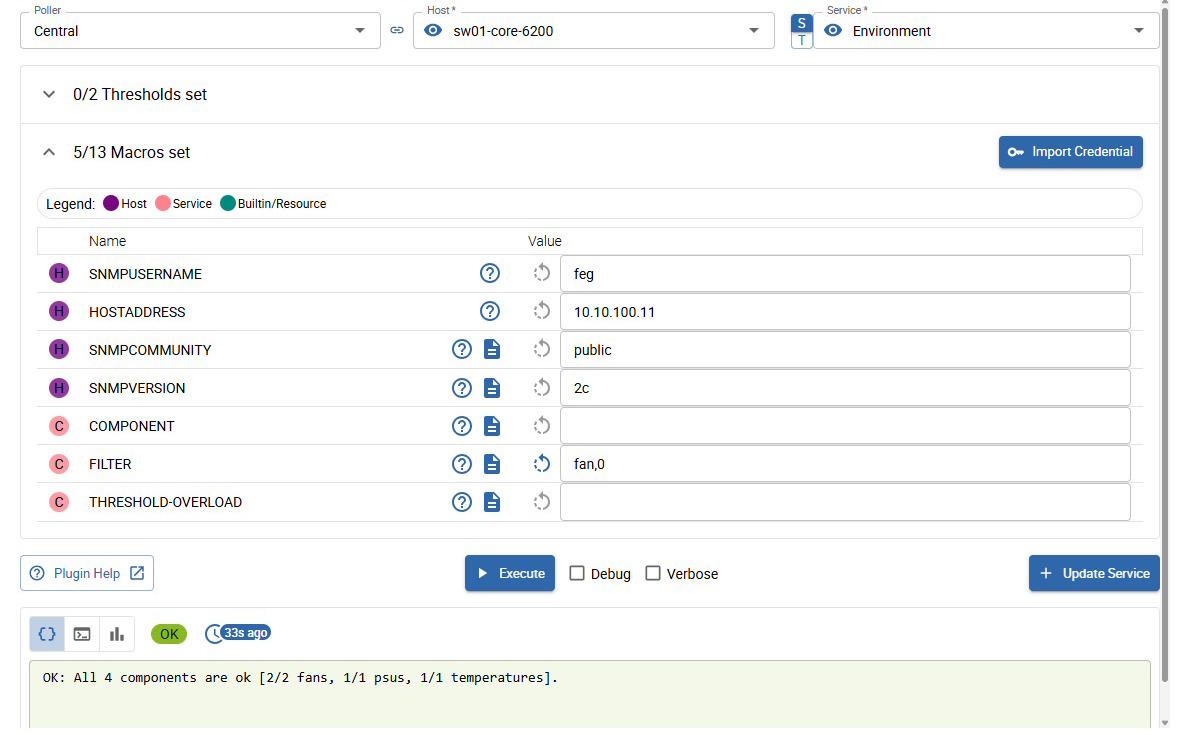The height and width of the screenshot is (735, 1188).
Task: Switch to the chart output tab
Action: [117, 634]
